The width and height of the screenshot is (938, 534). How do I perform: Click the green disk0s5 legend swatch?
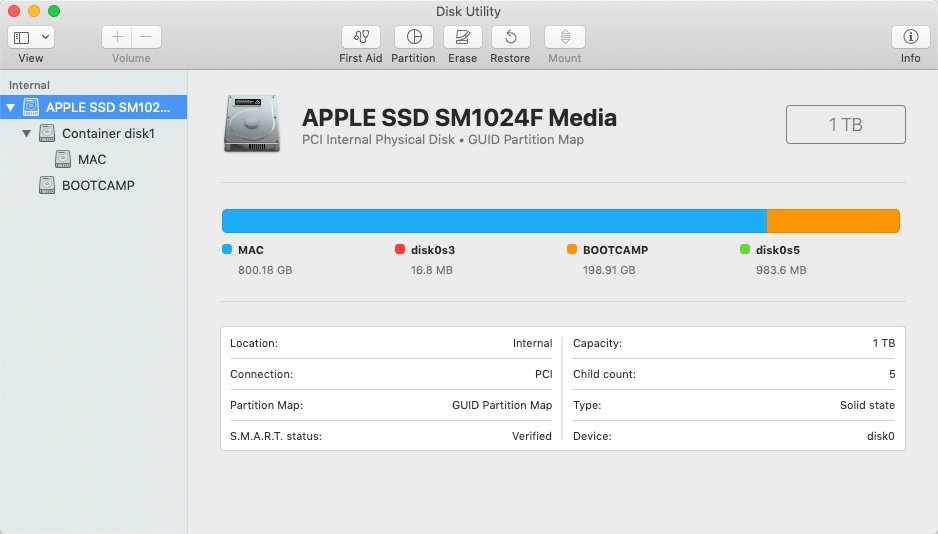tap(745, 250)
